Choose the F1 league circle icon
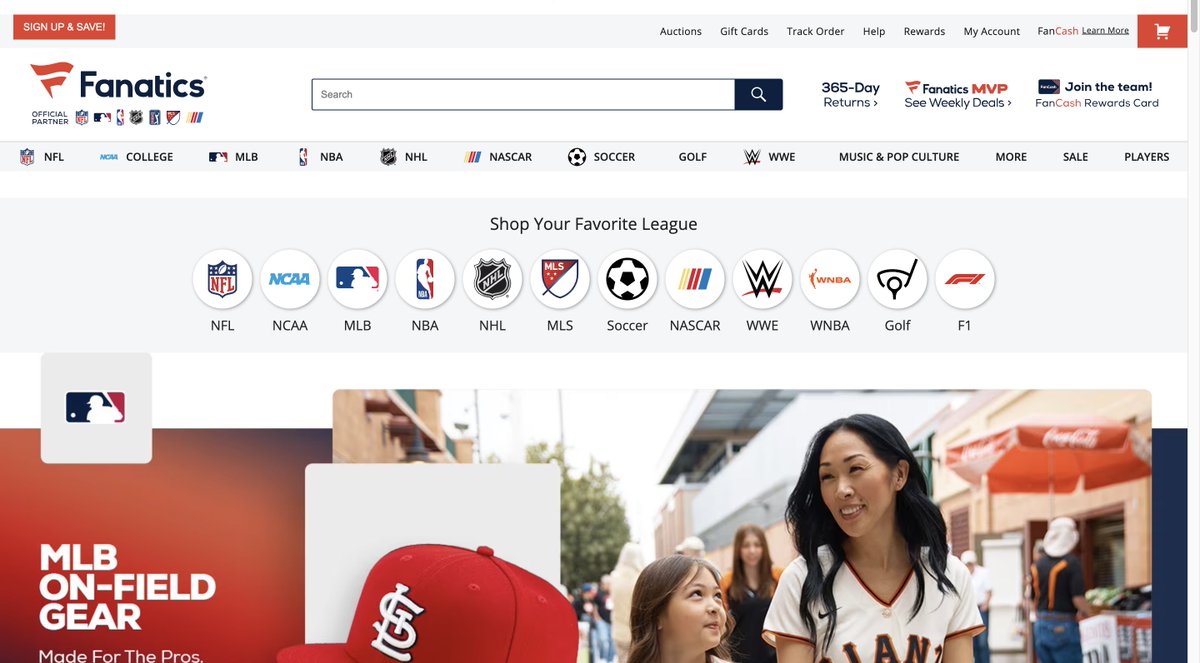 pyautogui.click(x=965, y=279)
